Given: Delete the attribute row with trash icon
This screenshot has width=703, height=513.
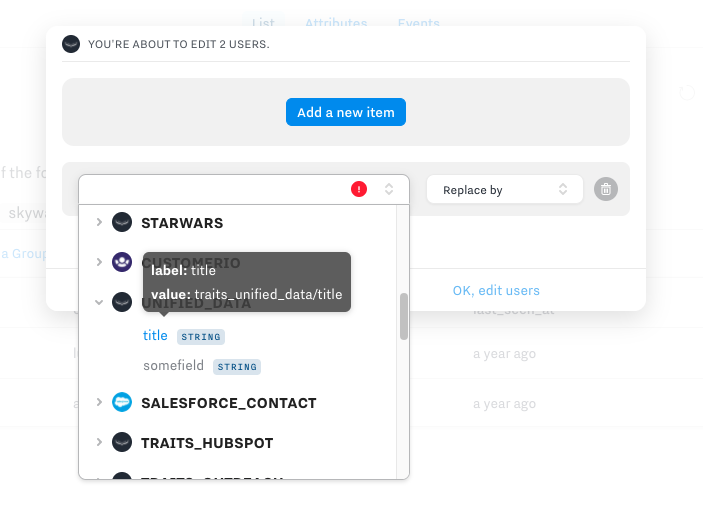Looking at the screenshot, I should [x=606, y=189].
